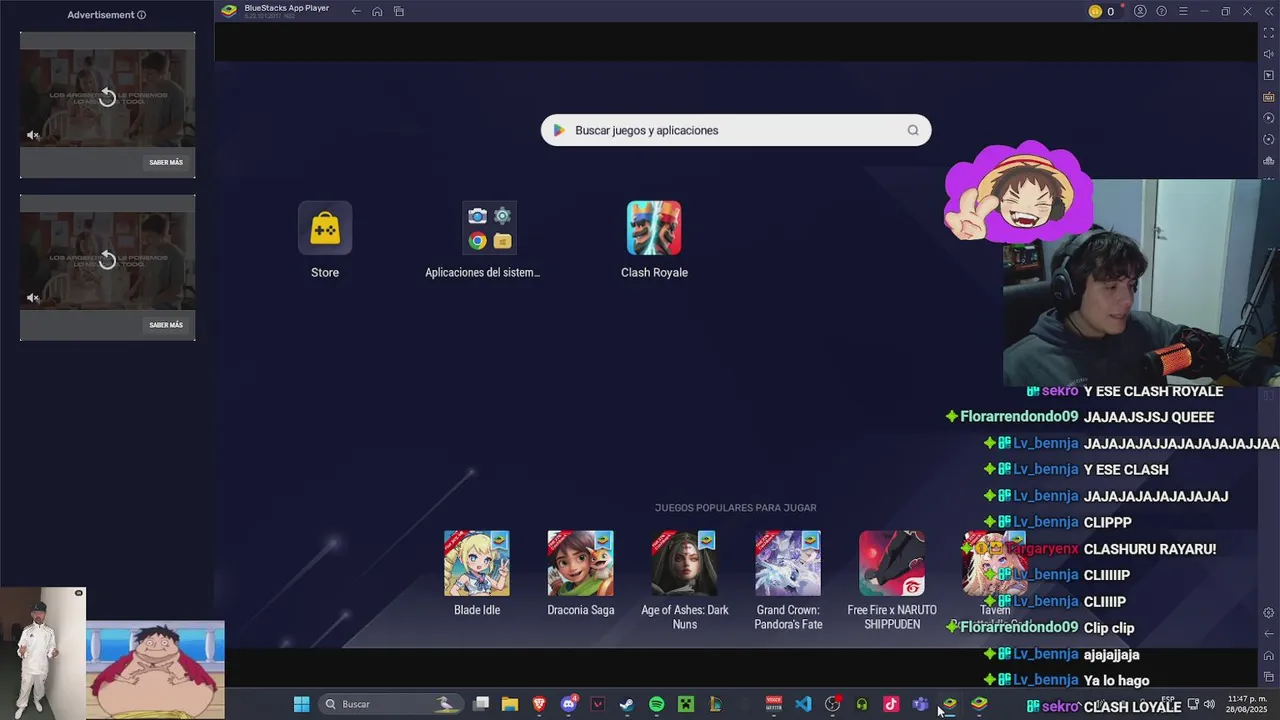1280x720 pixels.
Task: Open BlueStacks settings gear in sidebar
Action: pyautogui.click(x=1269, y=613)
